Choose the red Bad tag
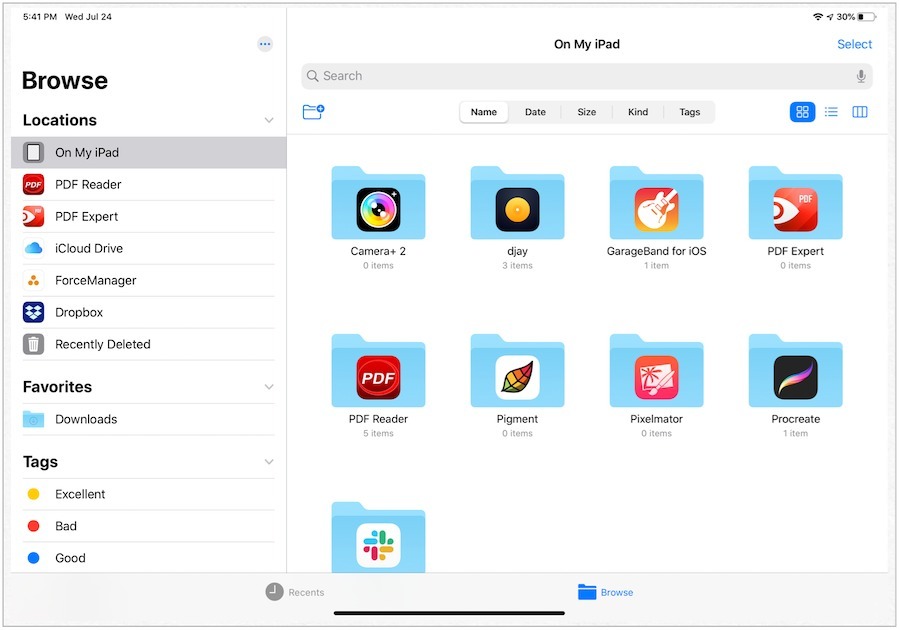The height and width of the screenshot is (630, 900). point(66,526)
